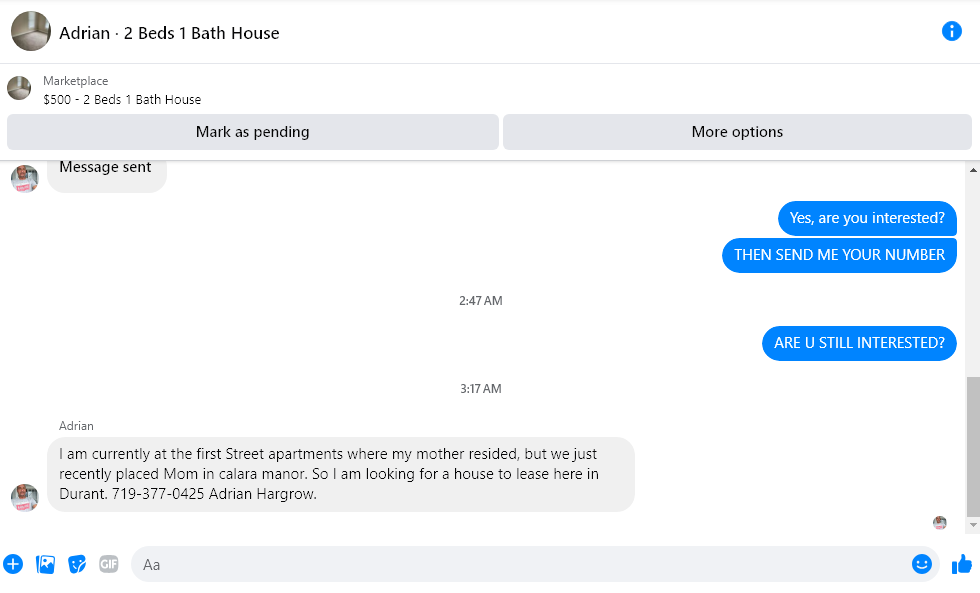Screen dimensions: 980x593
Task: Click the chat scrollbar thumb
Action: (973, 446)
